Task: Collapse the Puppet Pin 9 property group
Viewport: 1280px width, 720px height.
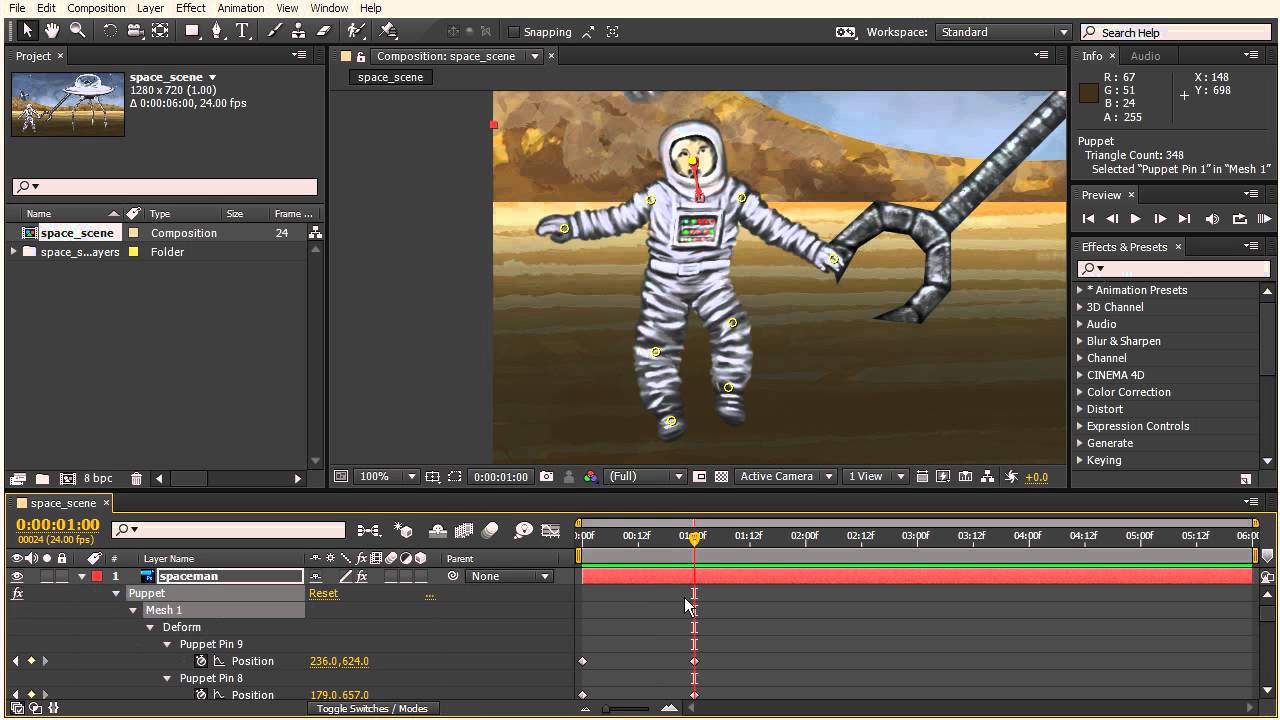Action: pyautogui.click(x=168, y=645)
